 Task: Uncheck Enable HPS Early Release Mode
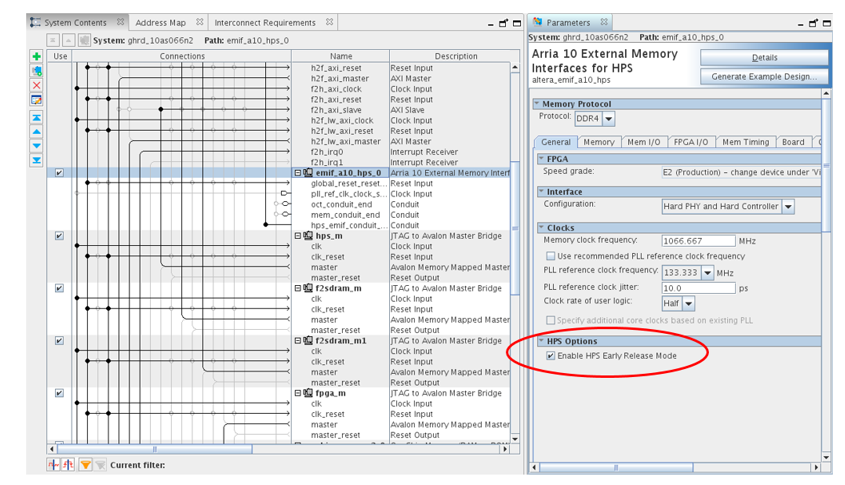[550, 356]
